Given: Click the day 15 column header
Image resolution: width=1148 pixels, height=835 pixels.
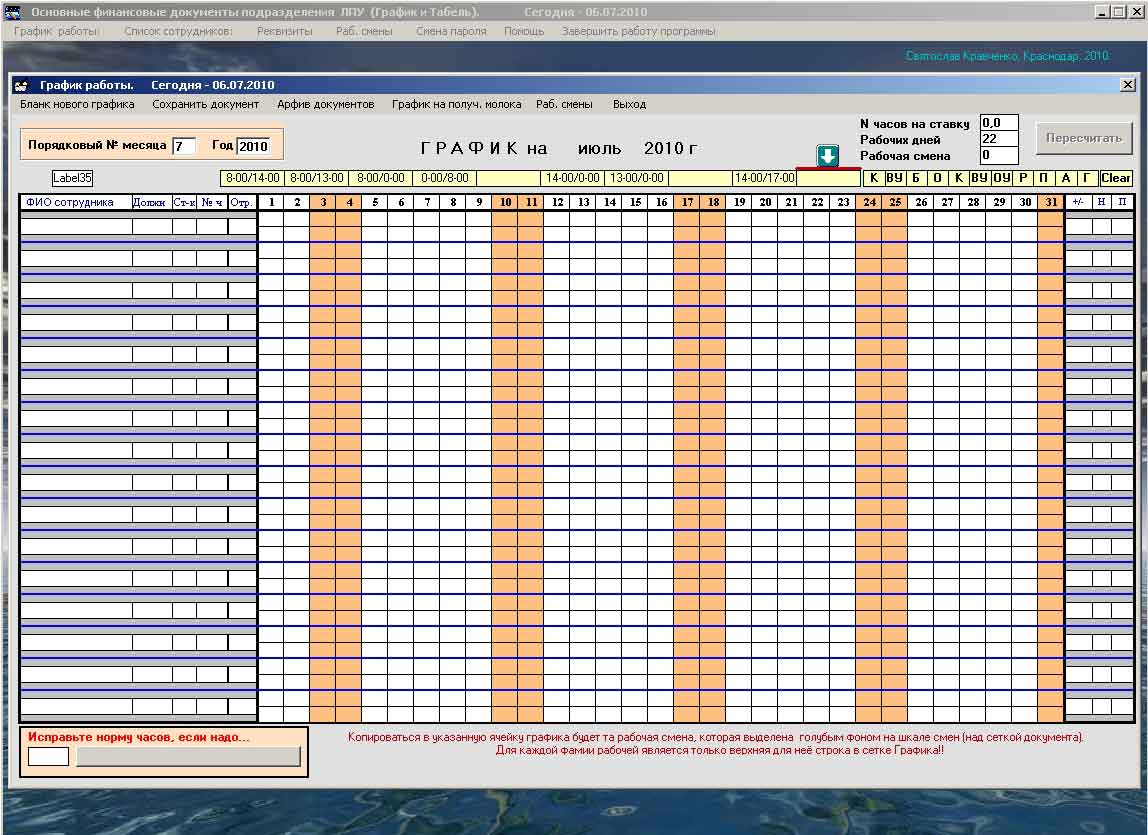Looking at the screenshot, I should [x=635, y=202].
